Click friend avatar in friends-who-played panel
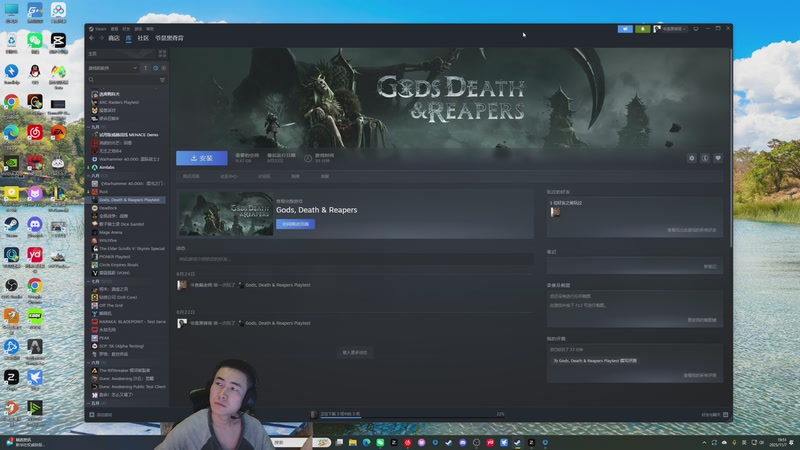The height and width of the screenshot is (450, 800). tap(555, 212)
